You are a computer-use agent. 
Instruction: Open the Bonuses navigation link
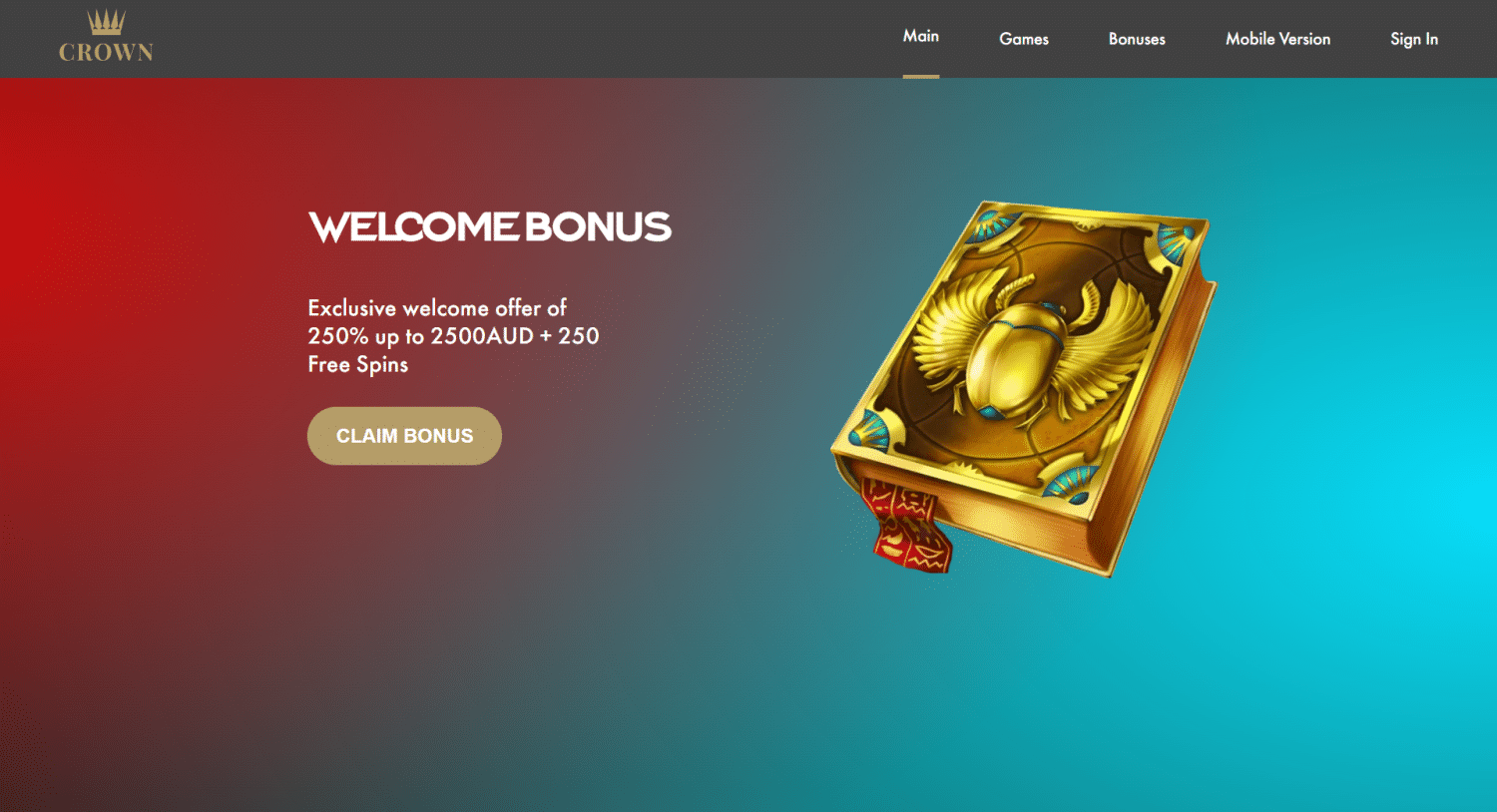(1137, 39)
